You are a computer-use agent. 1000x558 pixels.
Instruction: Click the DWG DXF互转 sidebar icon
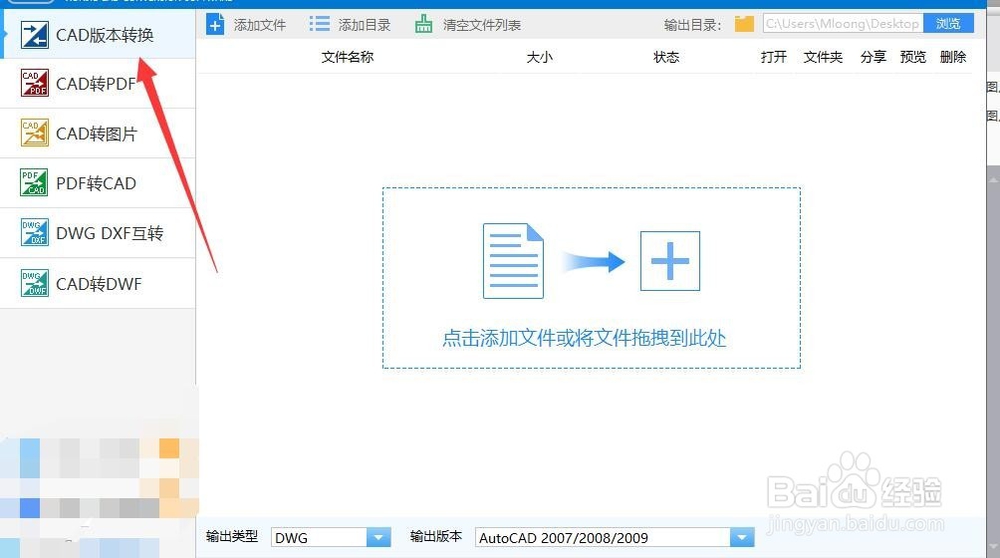[x=34, y=233]
